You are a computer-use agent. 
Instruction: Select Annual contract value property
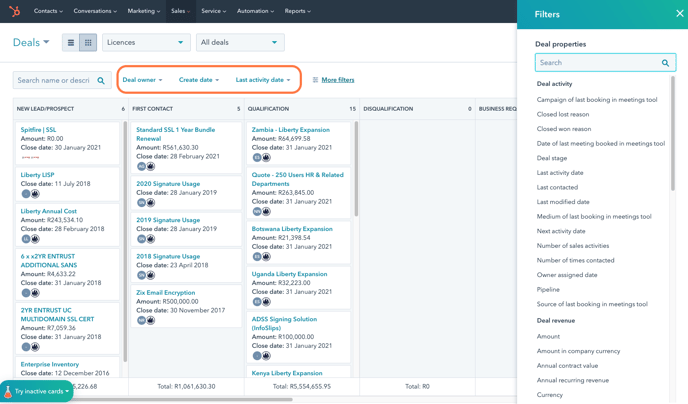[x=567, y=366]
